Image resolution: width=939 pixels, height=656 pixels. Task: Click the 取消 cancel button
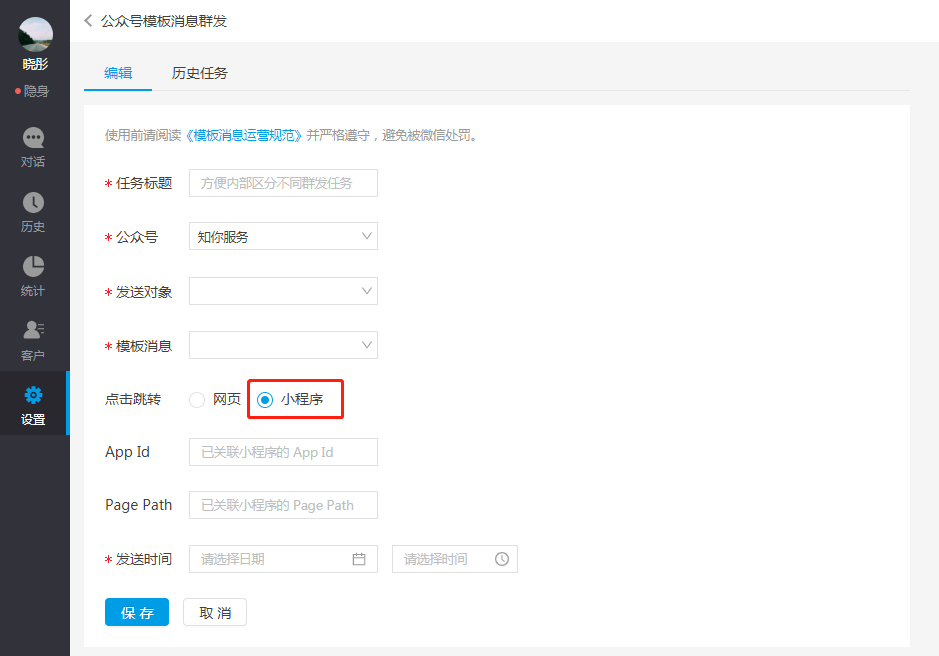(215, 612)
